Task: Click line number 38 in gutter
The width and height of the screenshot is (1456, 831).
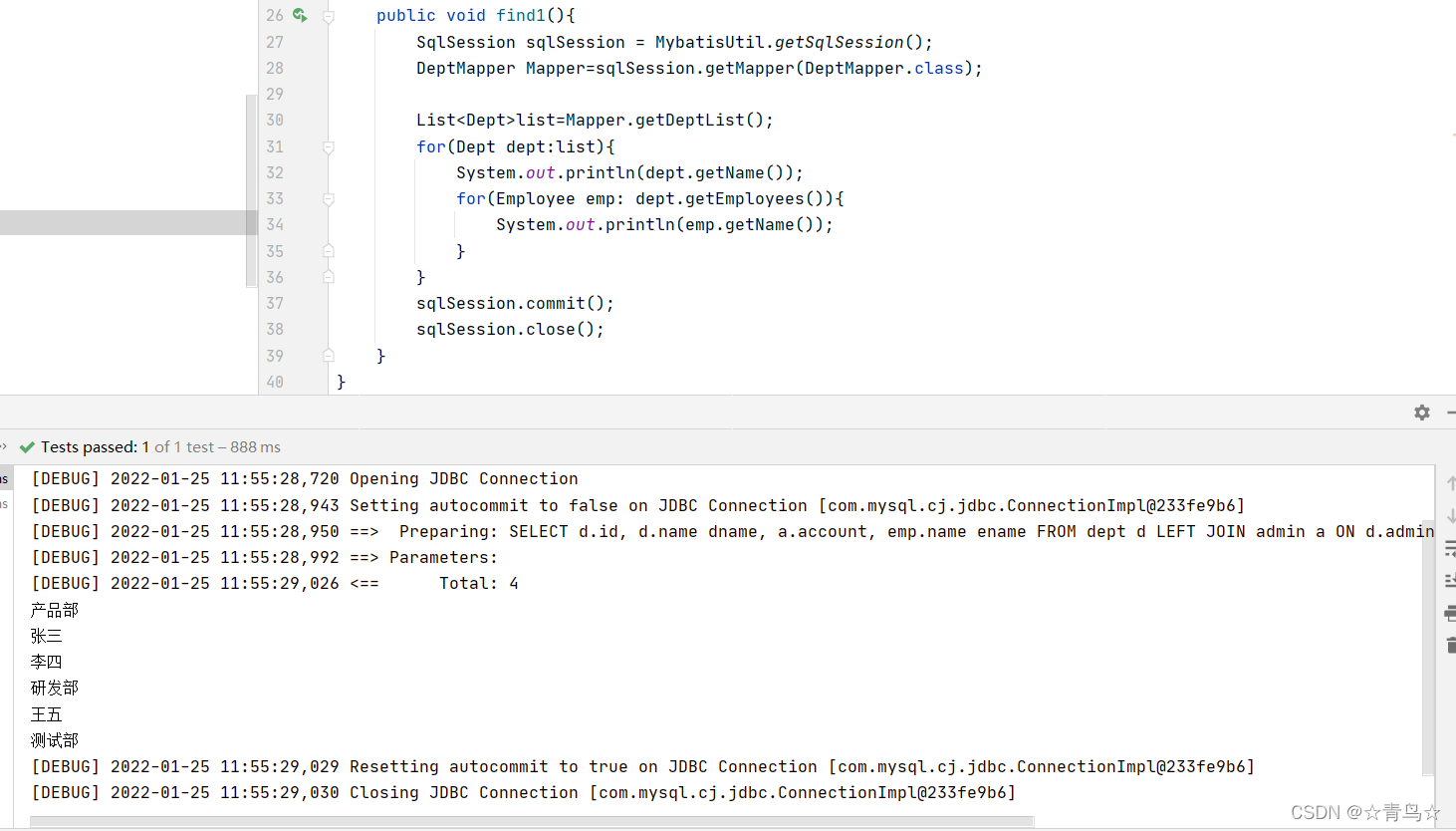Action: (275, 329)
